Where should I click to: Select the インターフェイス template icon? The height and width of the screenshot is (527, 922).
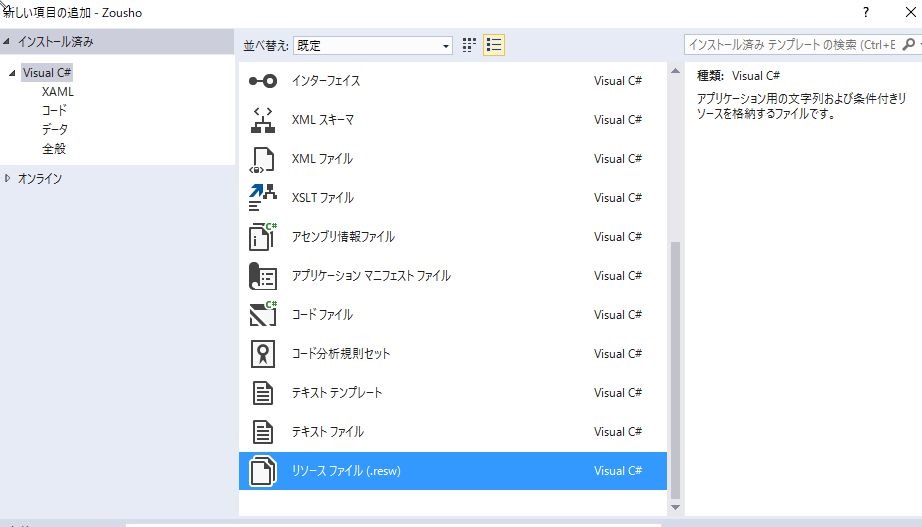coord(262,81)
